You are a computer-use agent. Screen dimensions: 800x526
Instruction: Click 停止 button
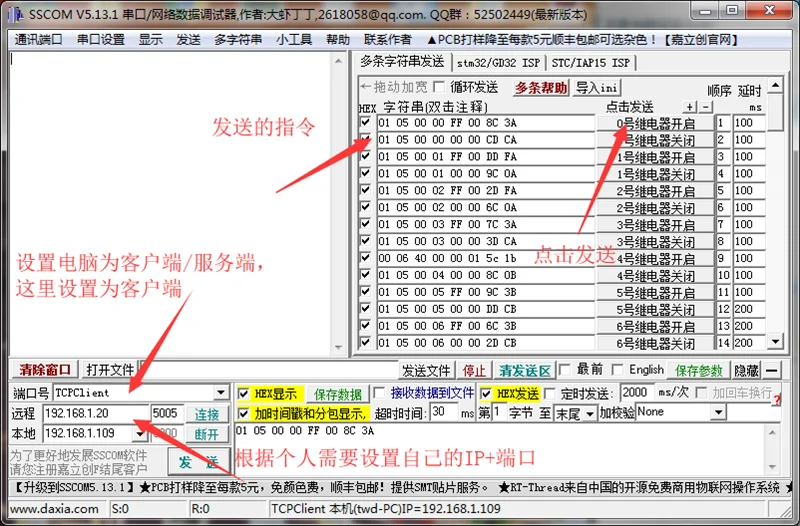[x=474, y=370]
